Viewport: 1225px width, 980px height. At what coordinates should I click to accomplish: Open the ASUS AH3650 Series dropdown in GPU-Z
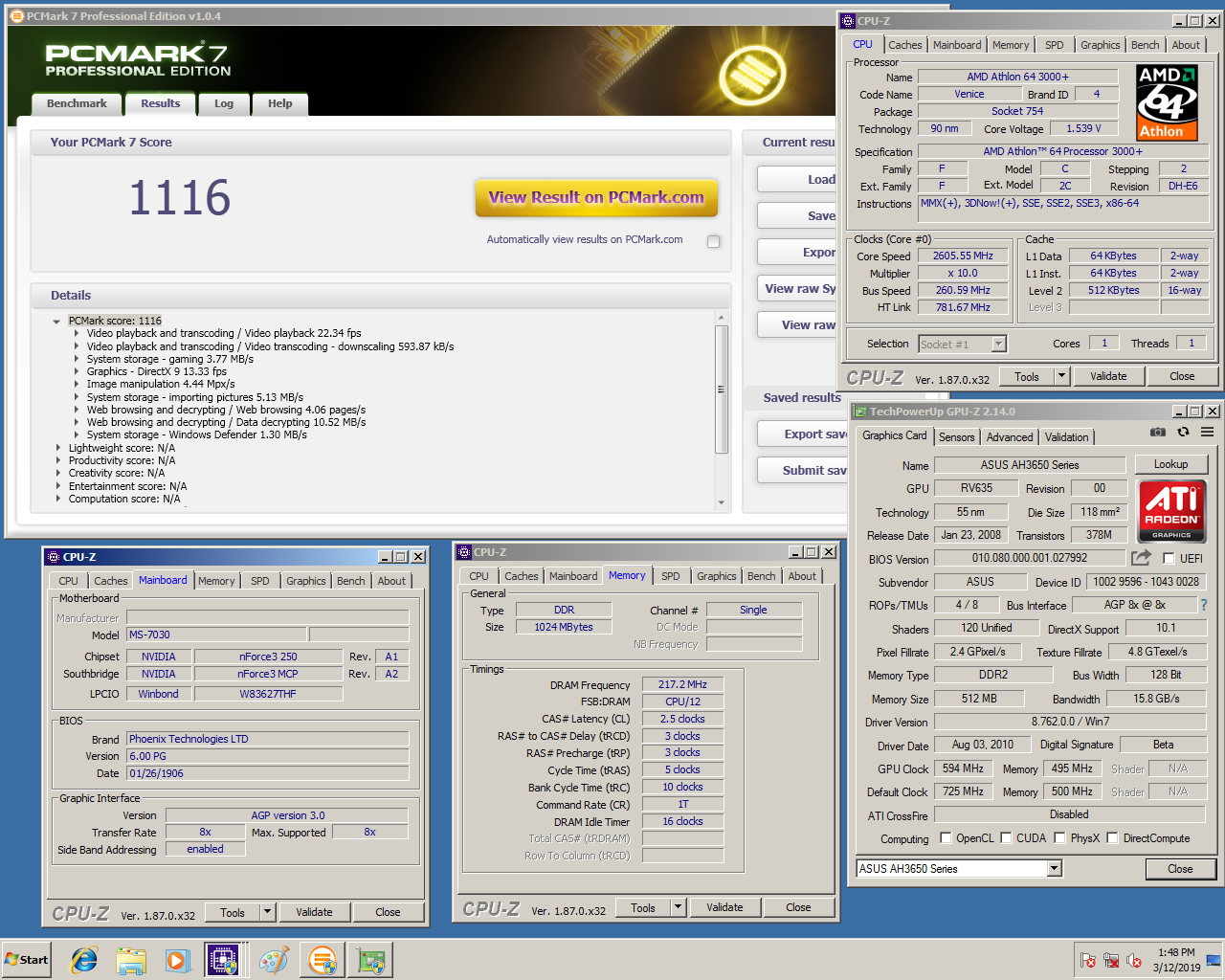coord(1054,869)
